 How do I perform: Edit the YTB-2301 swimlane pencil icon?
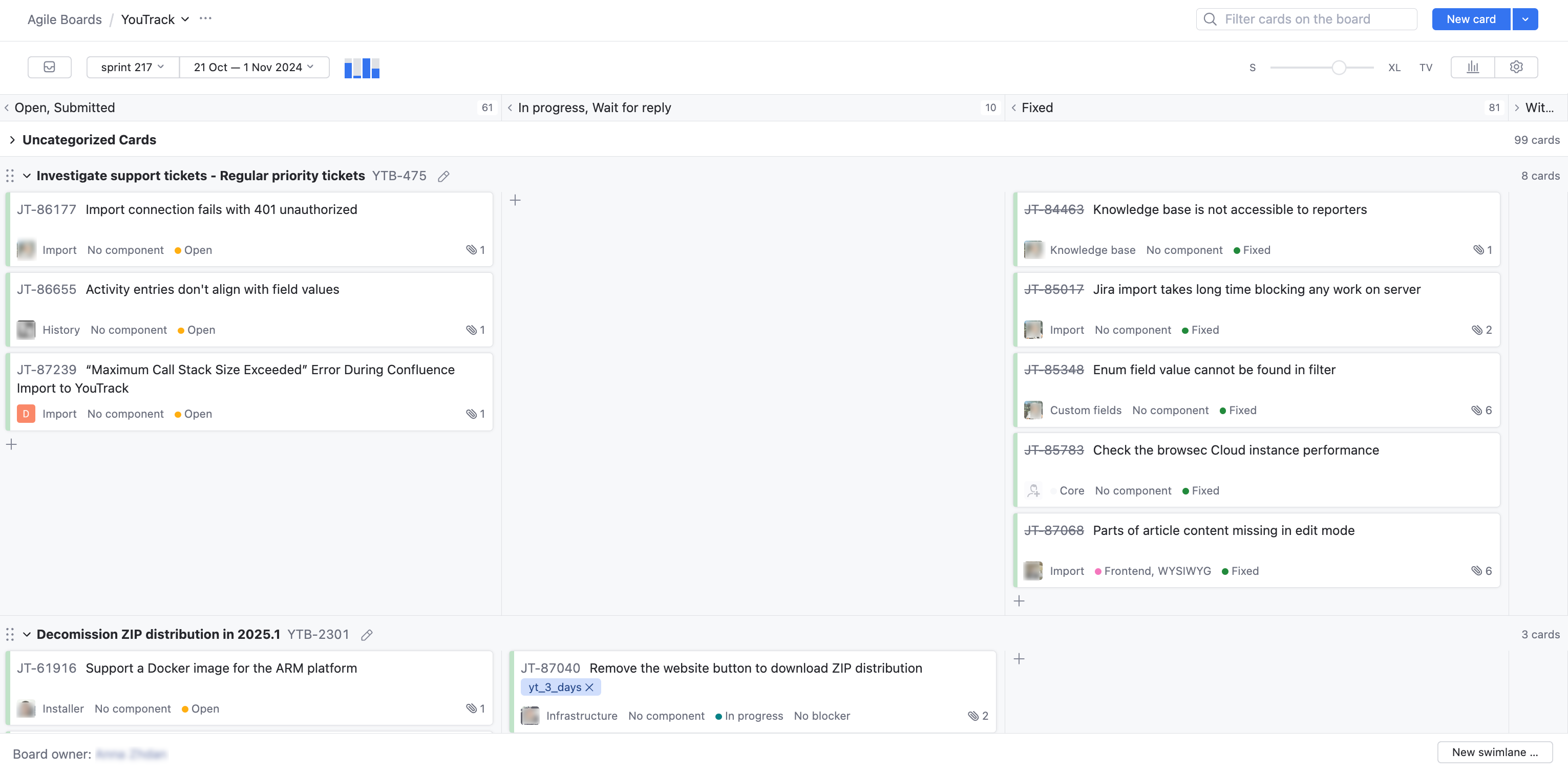[x=367, y=635]
